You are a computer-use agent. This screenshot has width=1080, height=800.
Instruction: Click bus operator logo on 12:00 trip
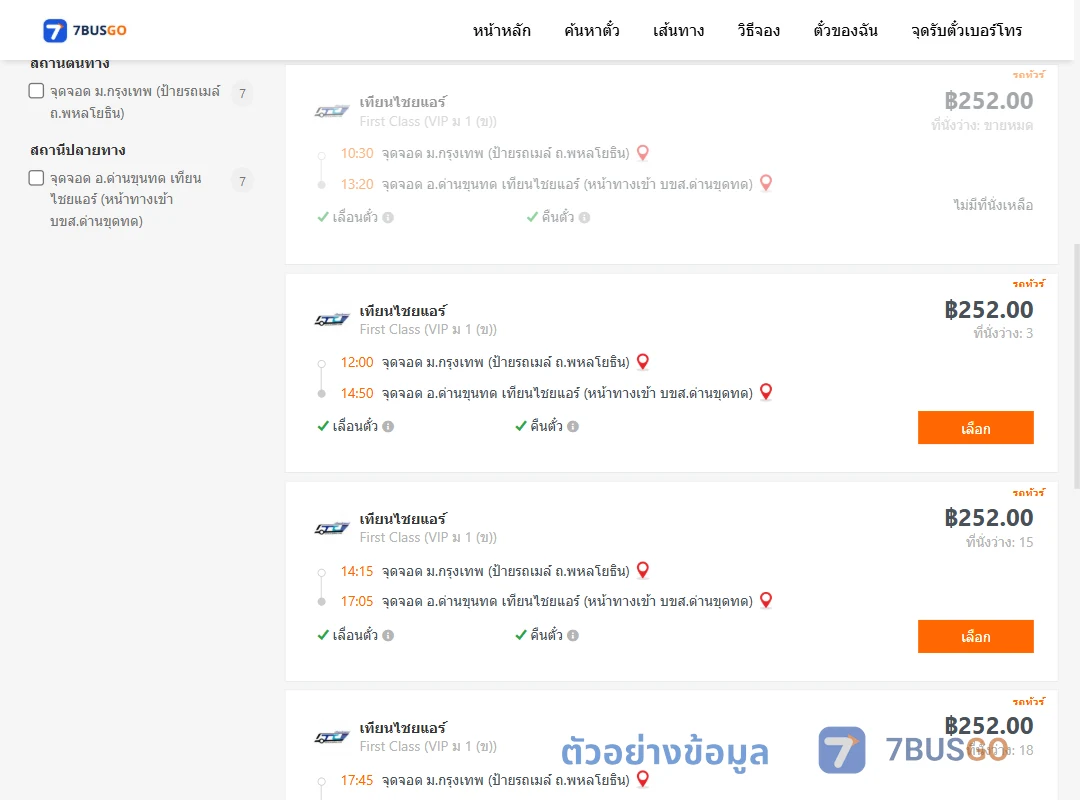click(x=332, y=320)
